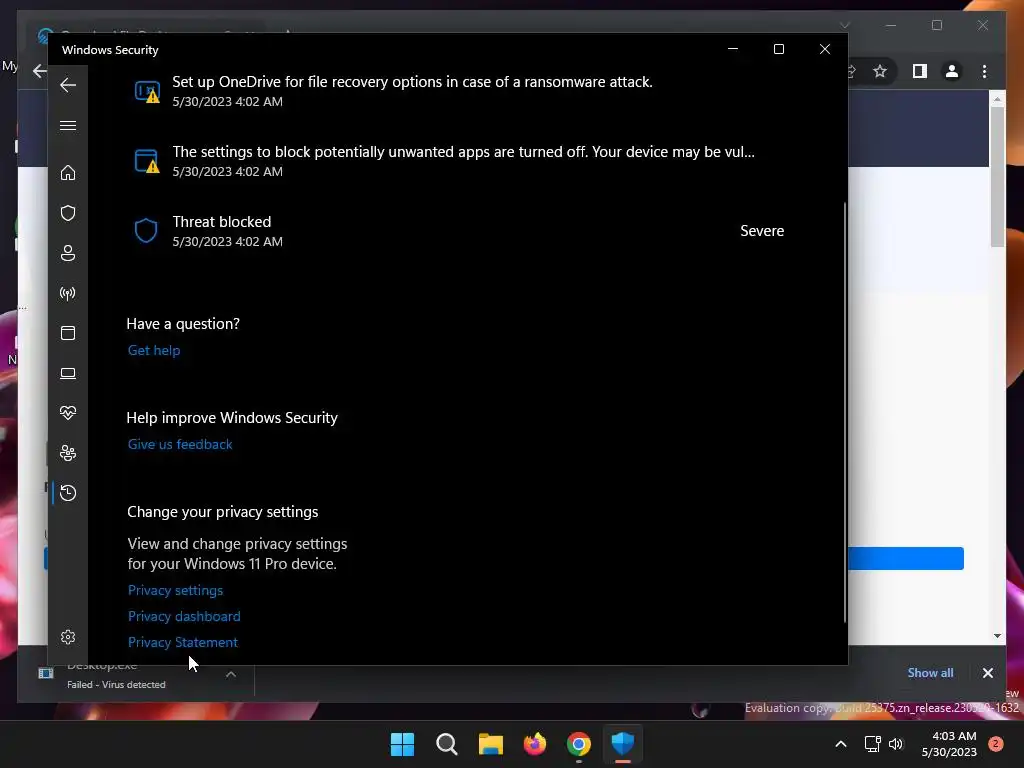Click scroll down arrow in Chrome window

tap(997, 635)
